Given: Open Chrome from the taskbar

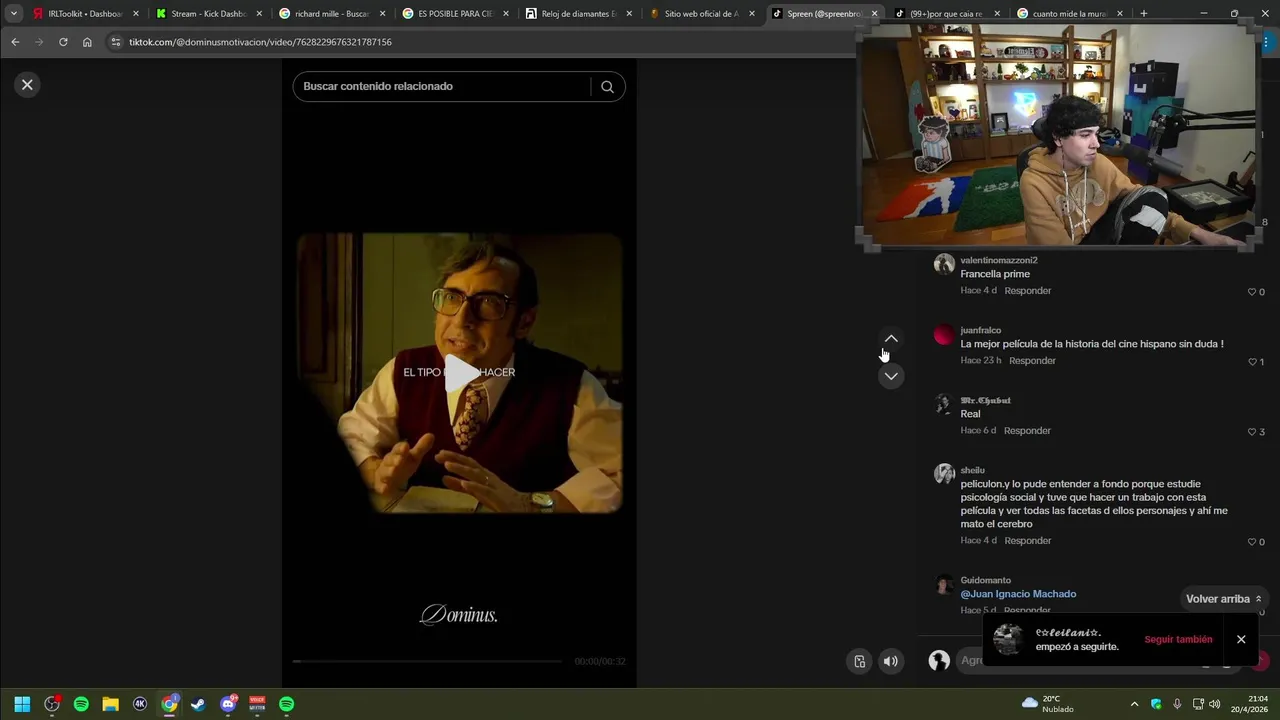Looking at the screenshot, I should (x=169, y=704).
